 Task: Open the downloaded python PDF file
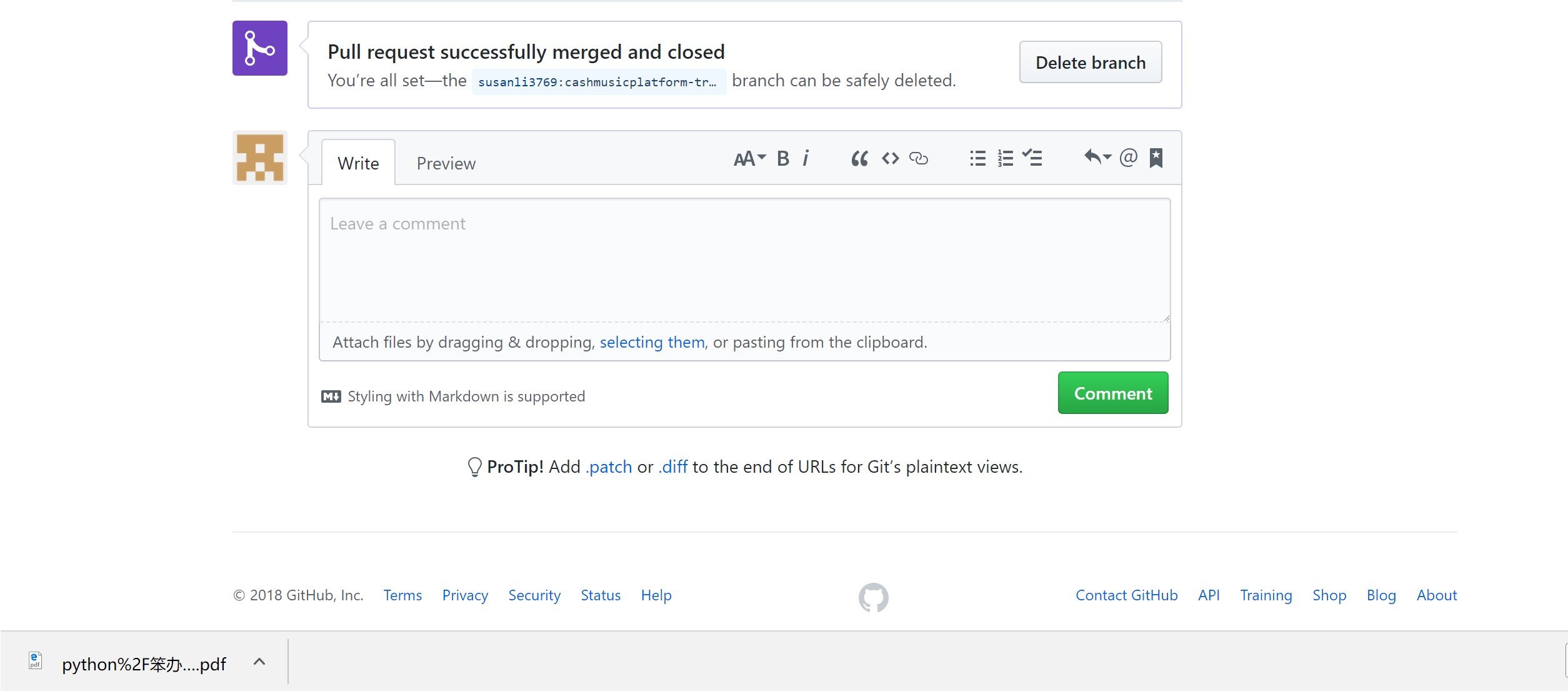tap(144, 664)
